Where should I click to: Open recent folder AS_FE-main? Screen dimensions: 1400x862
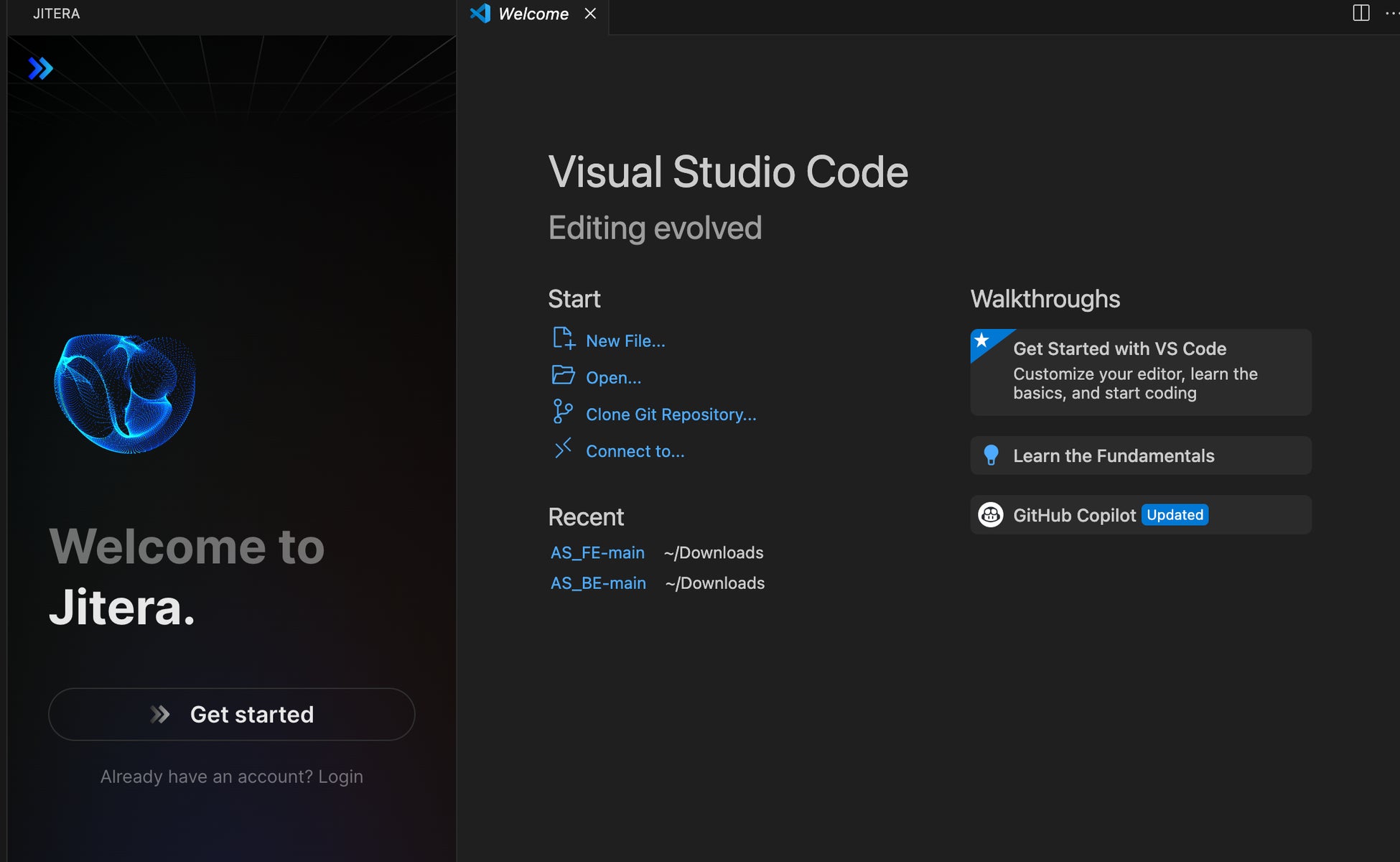597,552
